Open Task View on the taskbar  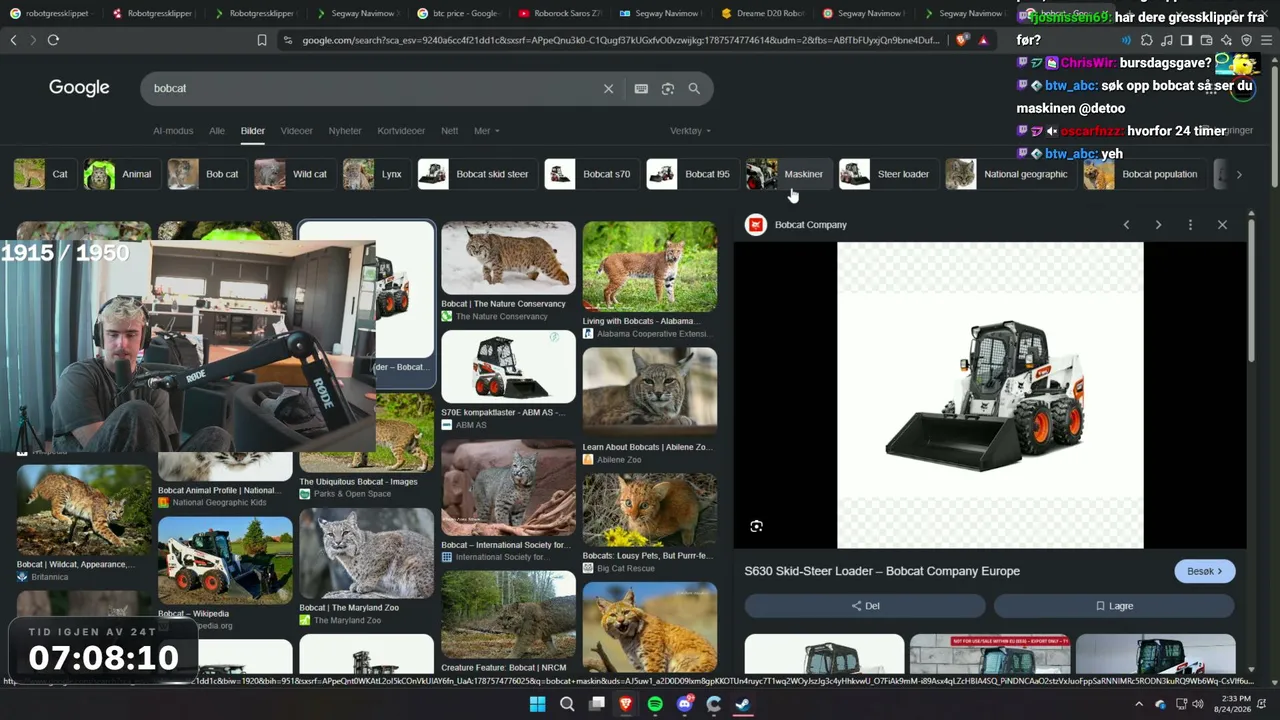click(597, 704)
